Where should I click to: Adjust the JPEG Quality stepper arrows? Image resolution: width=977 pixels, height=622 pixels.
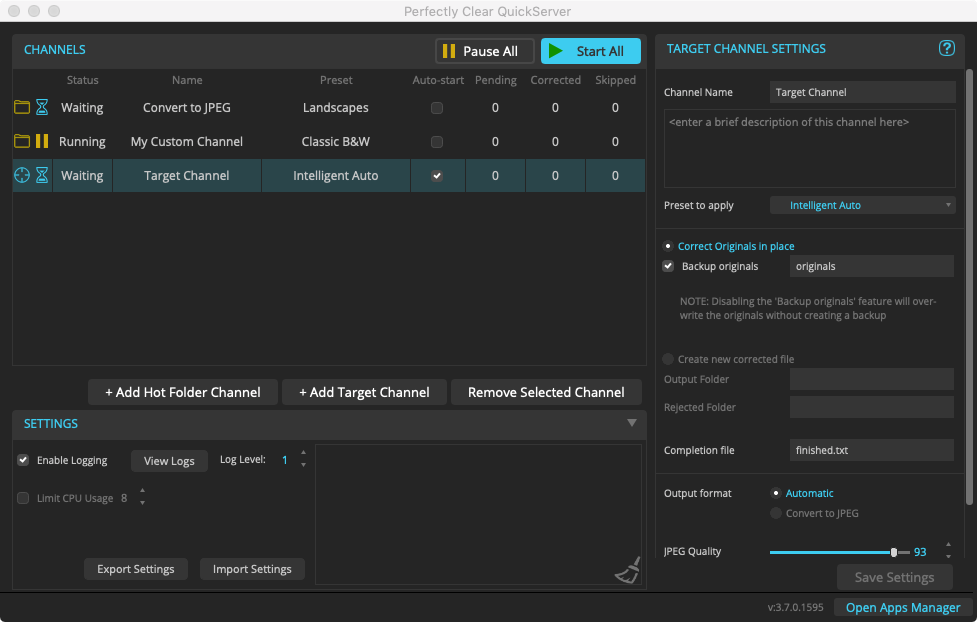tap(948, 550)
